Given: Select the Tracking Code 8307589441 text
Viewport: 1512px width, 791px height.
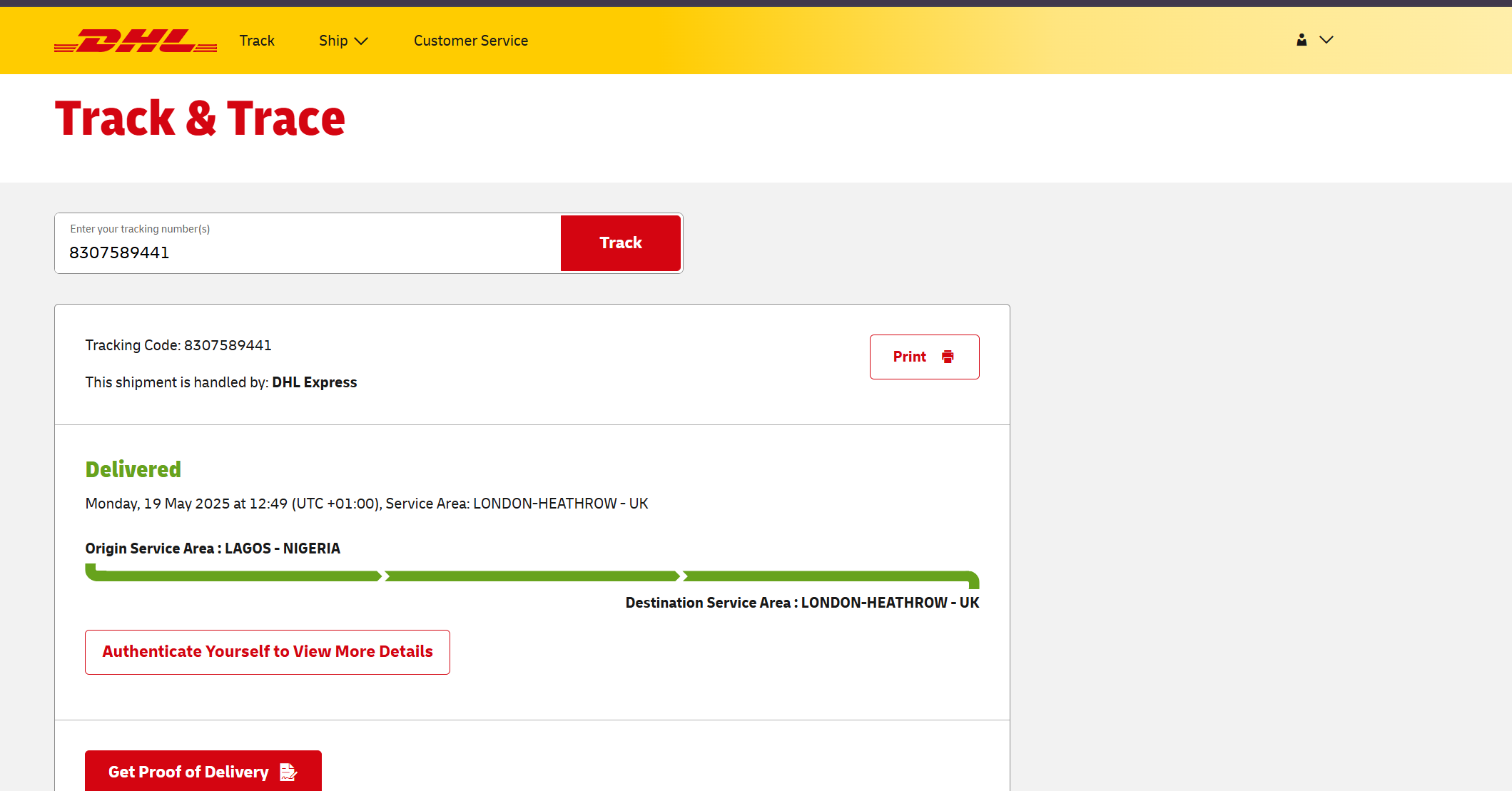Looking at the screenshot, I should click(x=178, y=345).
